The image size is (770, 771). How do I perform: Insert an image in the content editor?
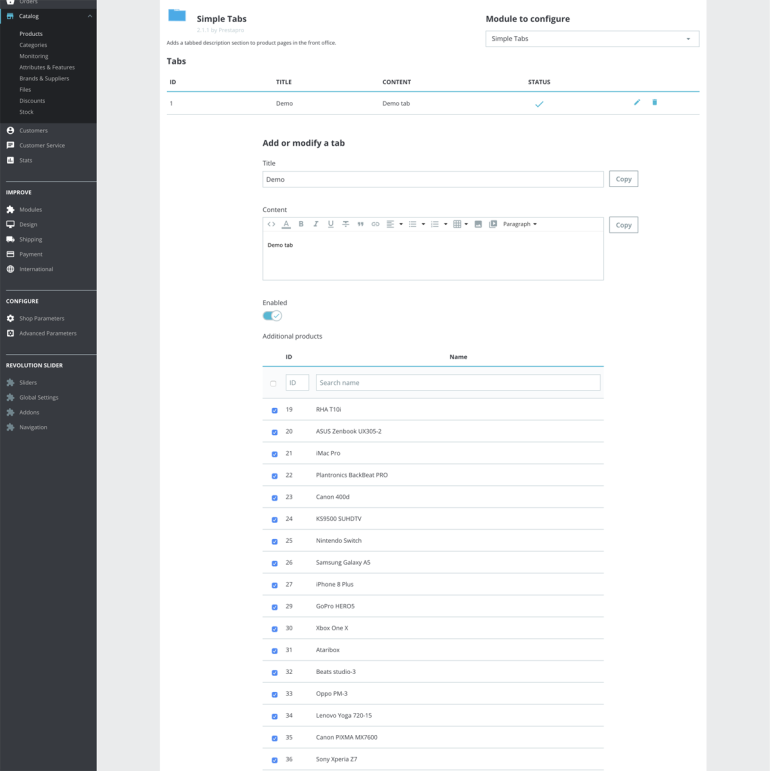478,224
